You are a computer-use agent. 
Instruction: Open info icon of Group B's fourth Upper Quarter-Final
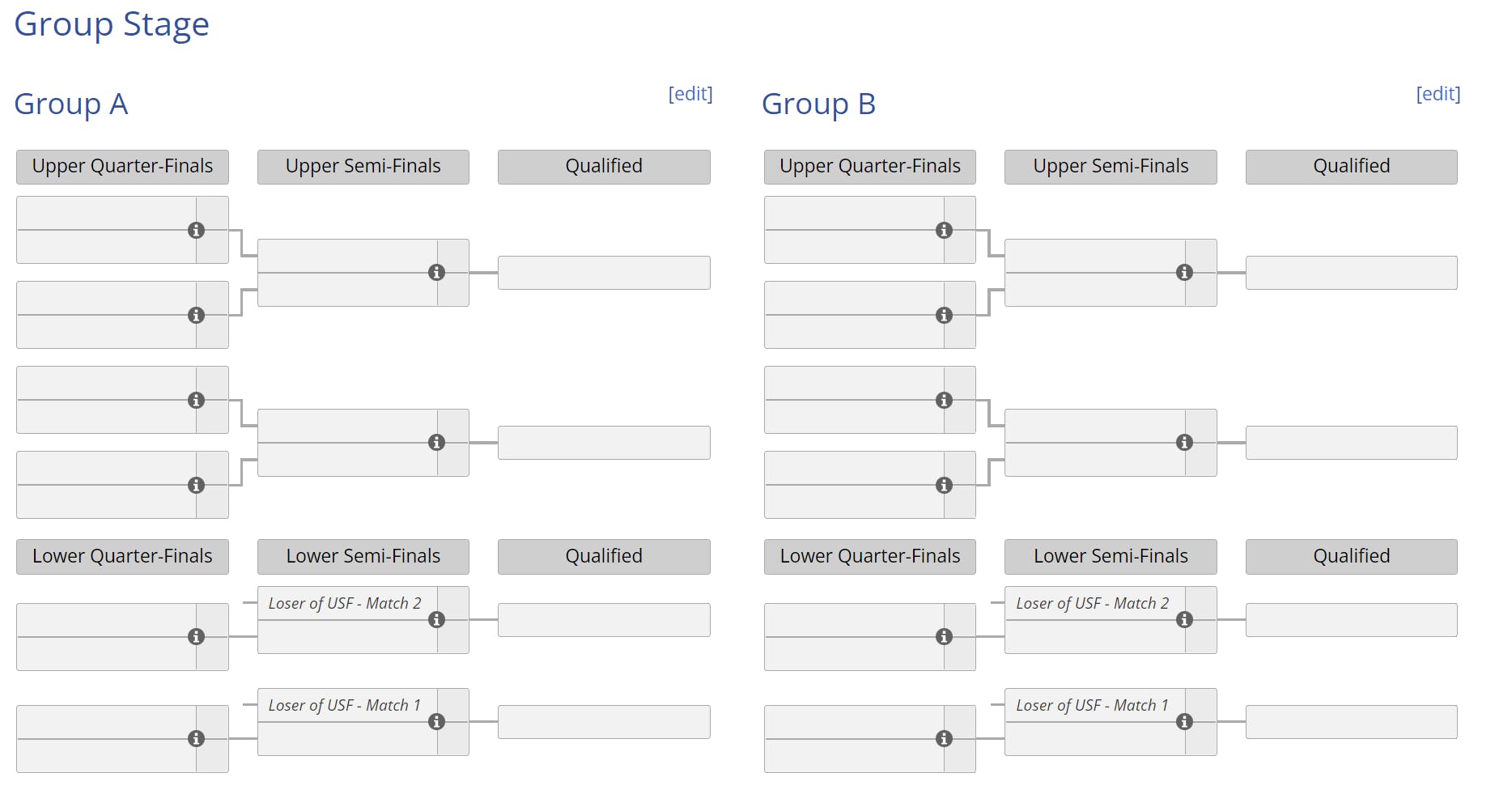pos(944,485)
